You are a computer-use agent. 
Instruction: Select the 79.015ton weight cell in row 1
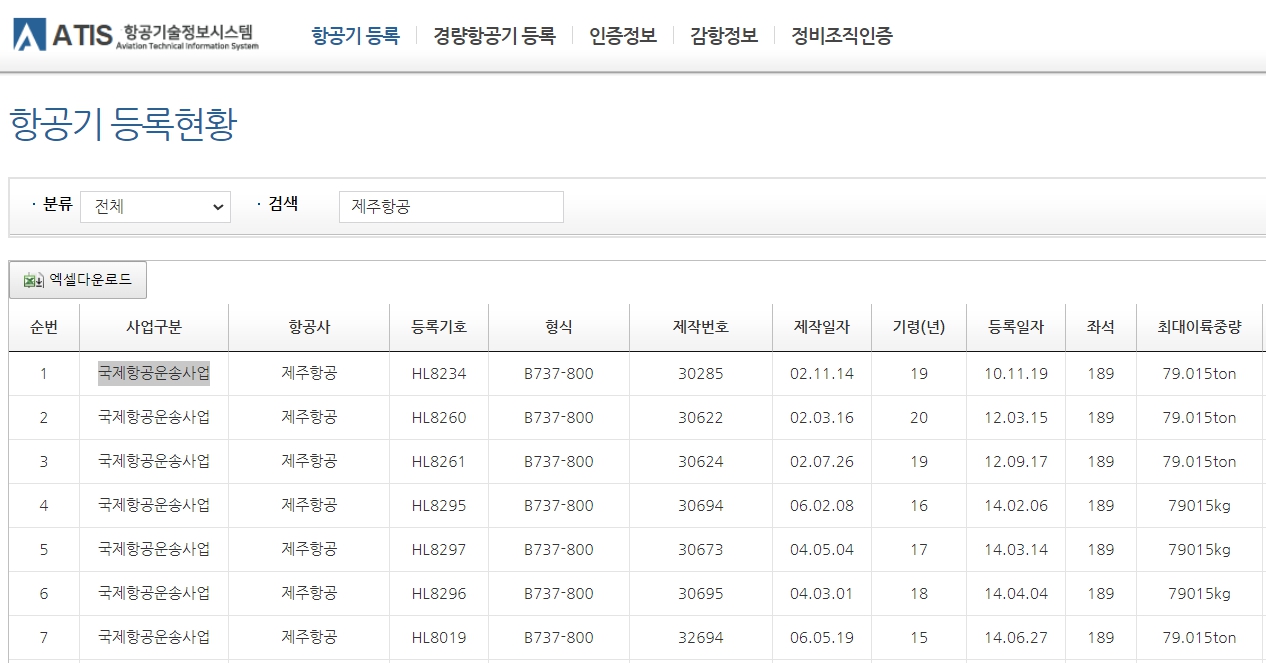(x=1198, y=373)
